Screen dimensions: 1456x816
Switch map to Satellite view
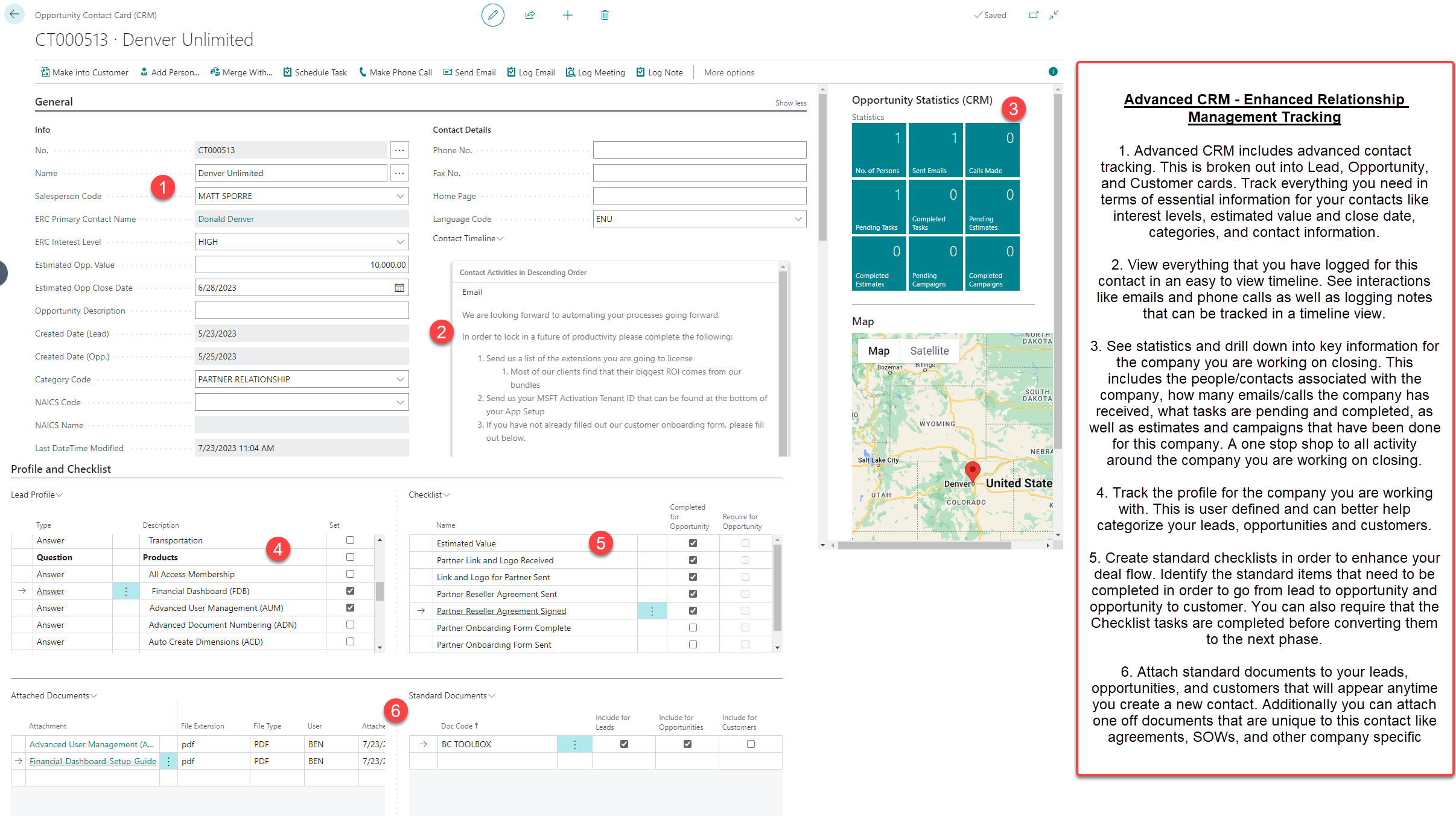(929, 351)
